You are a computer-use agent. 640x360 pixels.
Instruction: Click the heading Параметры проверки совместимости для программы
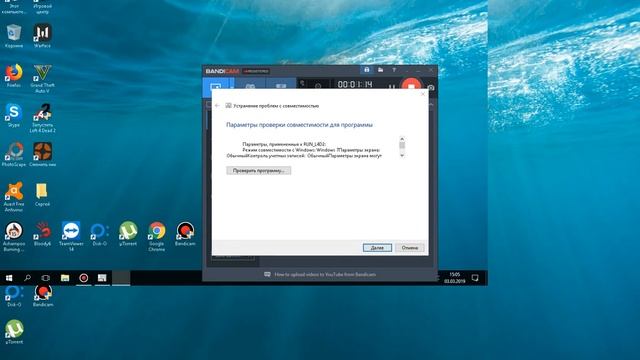pos(299,125)
